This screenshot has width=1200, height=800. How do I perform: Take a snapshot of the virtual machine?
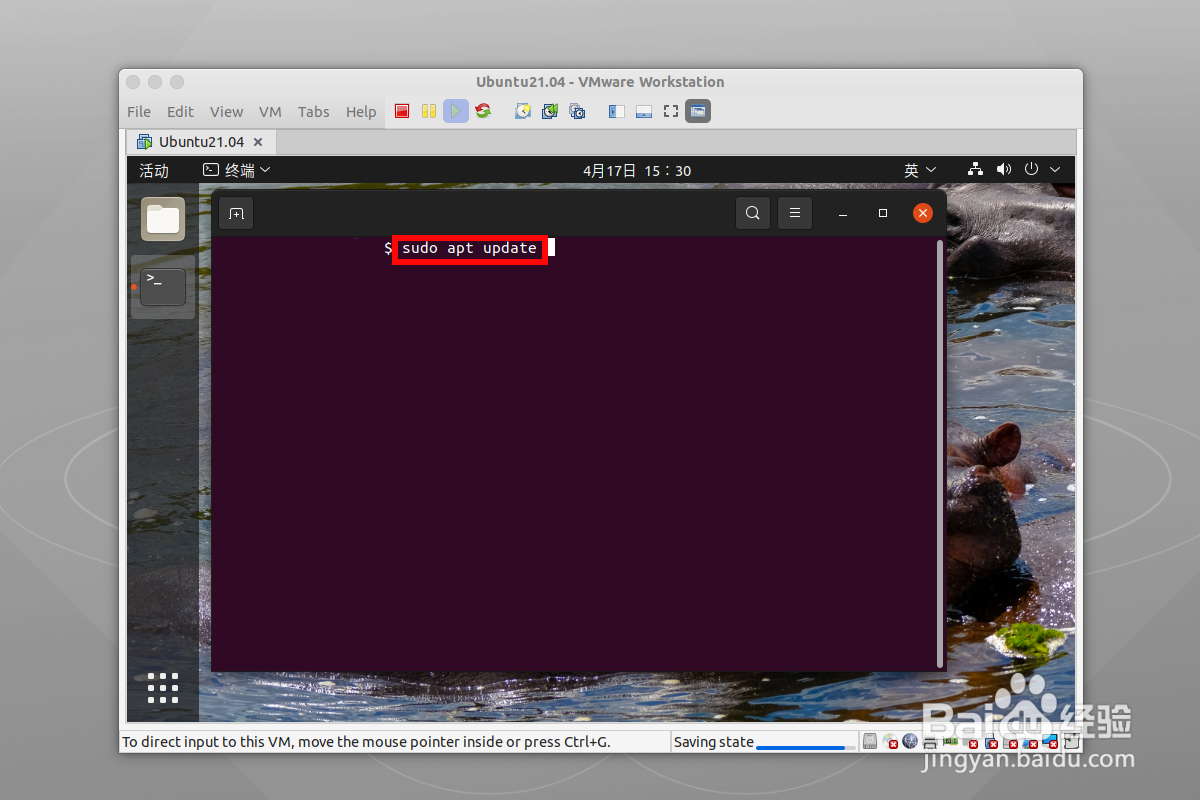[522, 111]
